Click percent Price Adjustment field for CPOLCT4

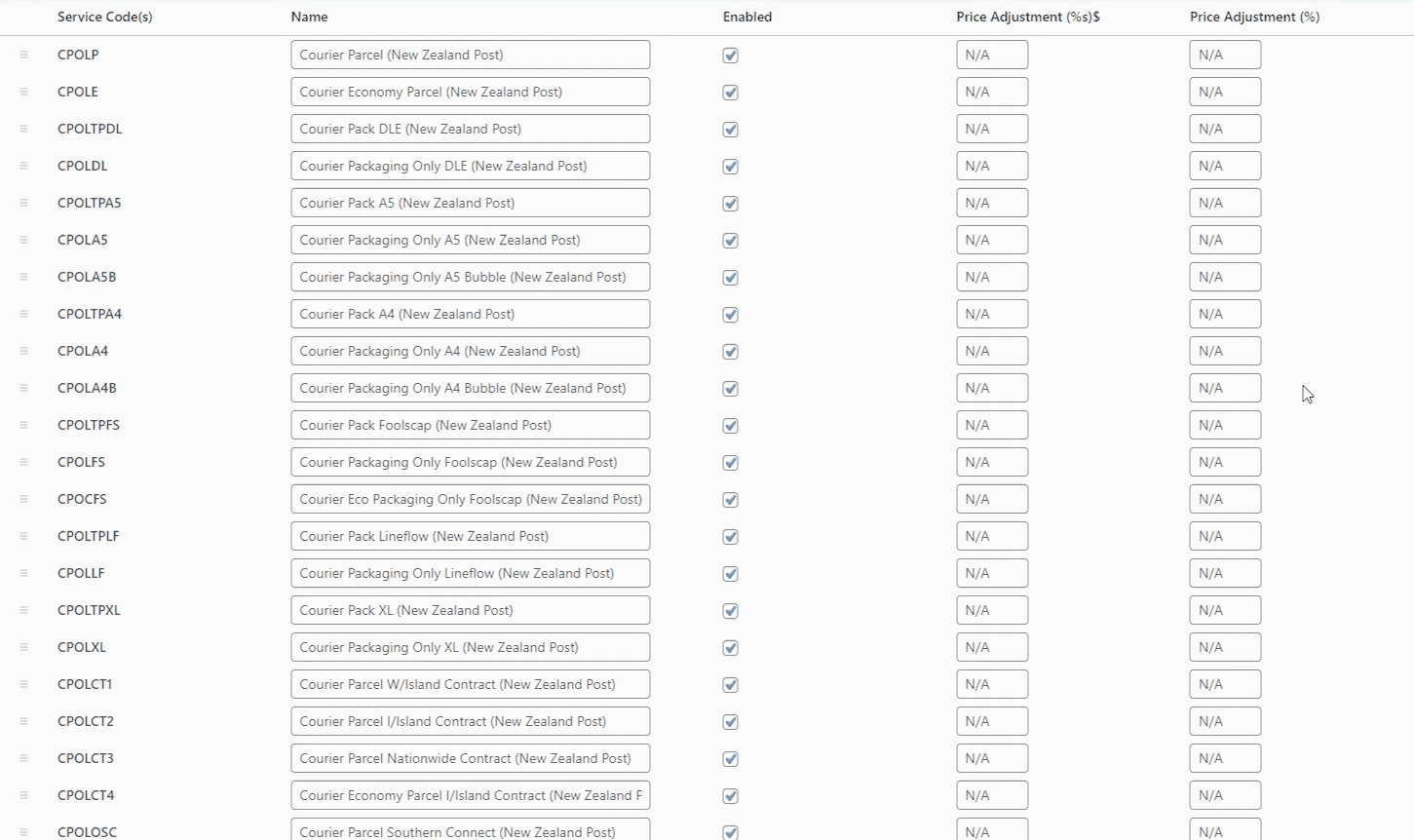point(1225,795)
